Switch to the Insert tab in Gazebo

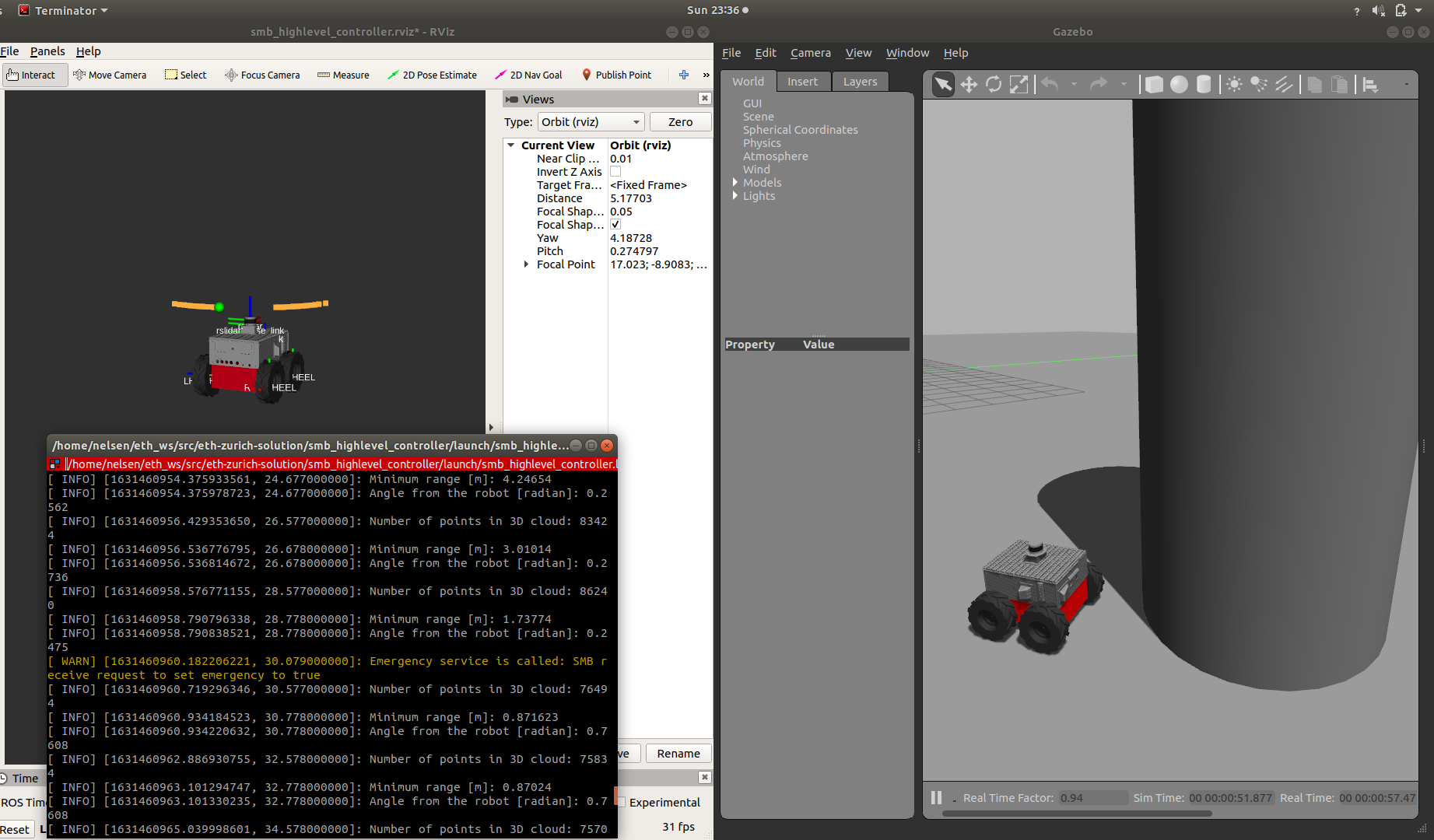(x=802, y=82)
